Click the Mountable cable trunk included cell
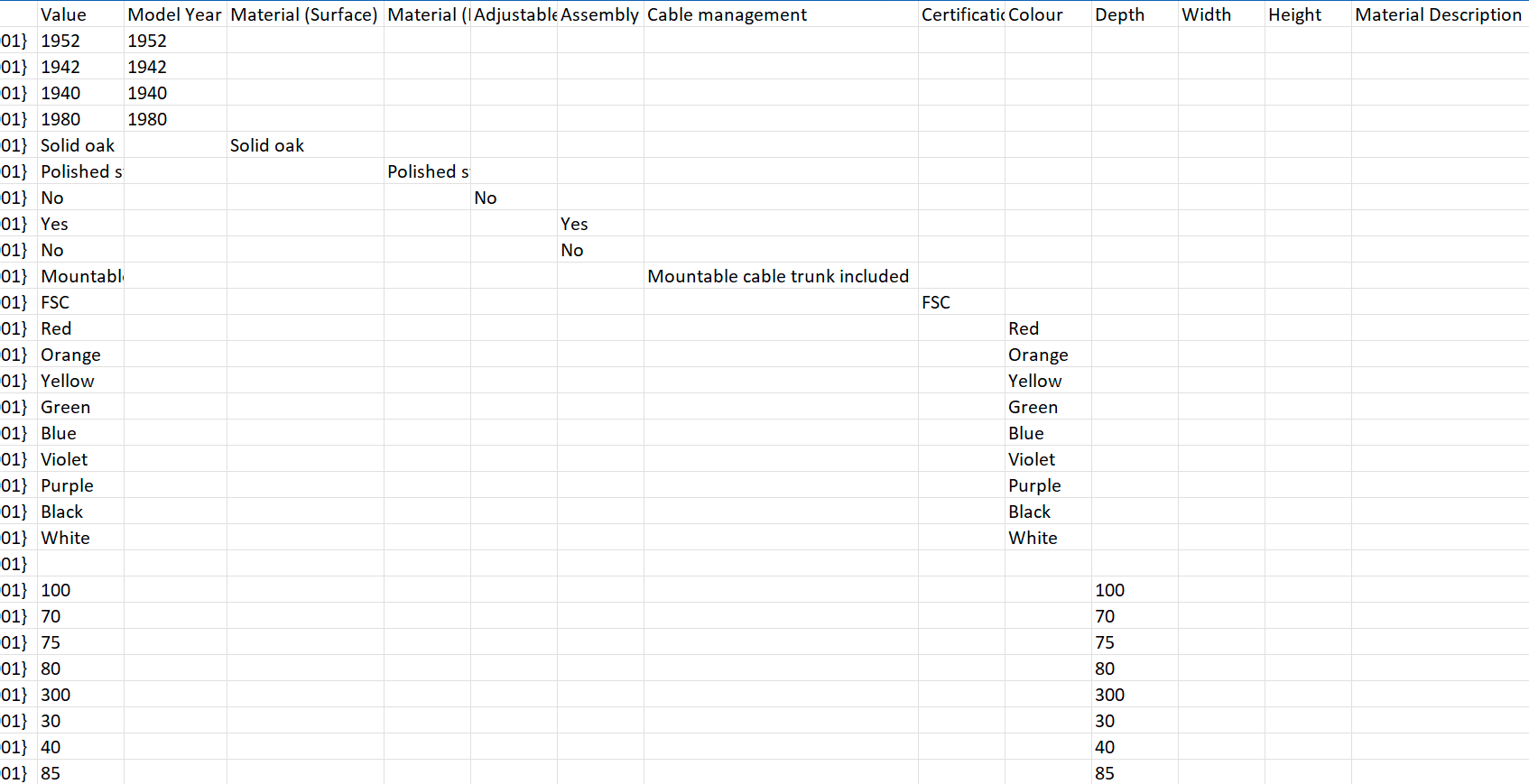 pyautogui.click(x=781, y=276)
